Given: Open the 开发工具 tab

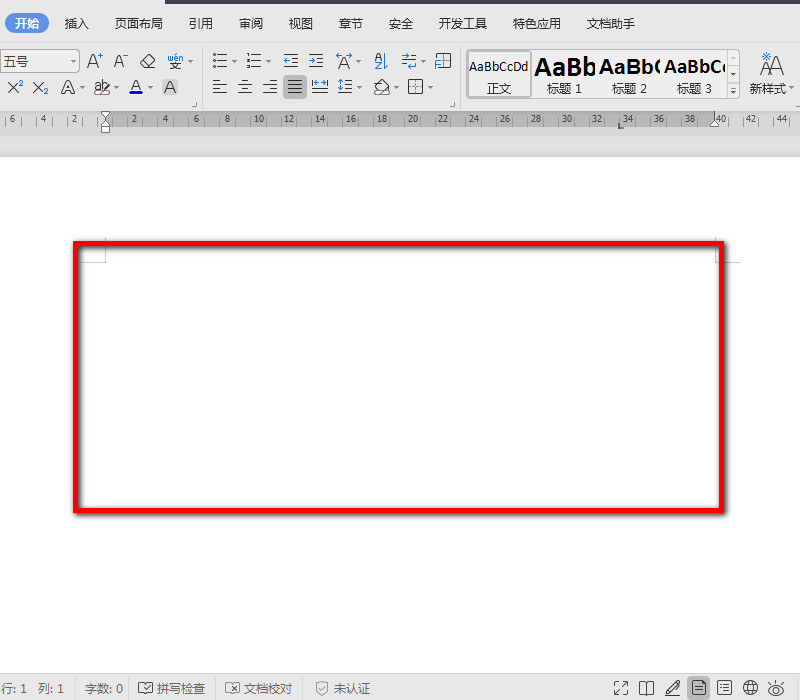Looking at the screenshot, I should point(463,23).
